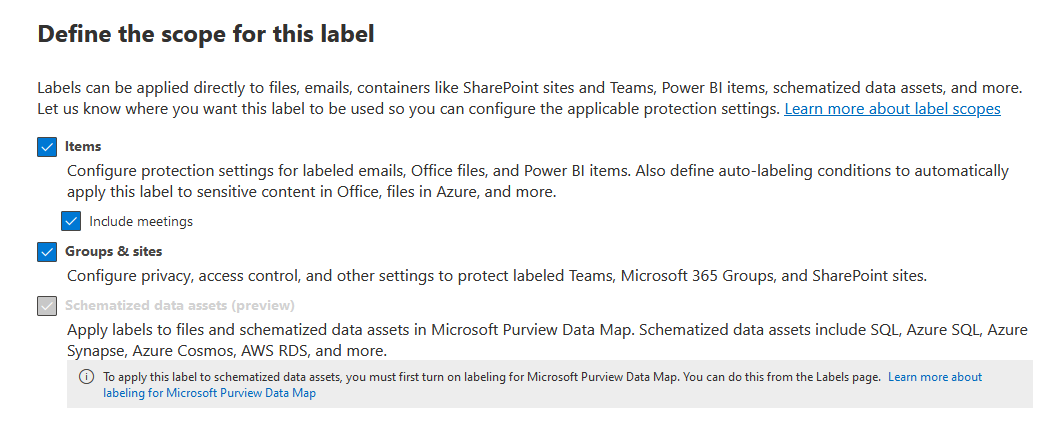1057x428 pixels.
Task: Click the info icon in the gray notice
Action: point(87,377)
